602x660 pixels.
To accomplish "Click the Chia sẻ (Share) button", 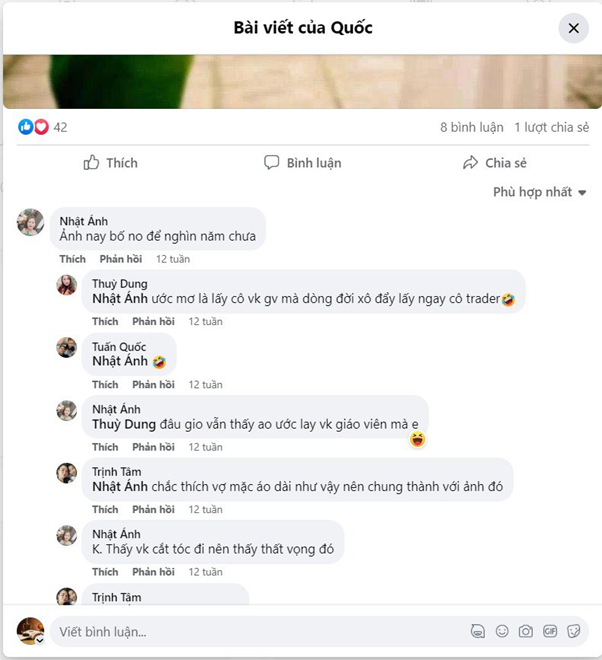I will pyautogui.click(x=494, y=163).
